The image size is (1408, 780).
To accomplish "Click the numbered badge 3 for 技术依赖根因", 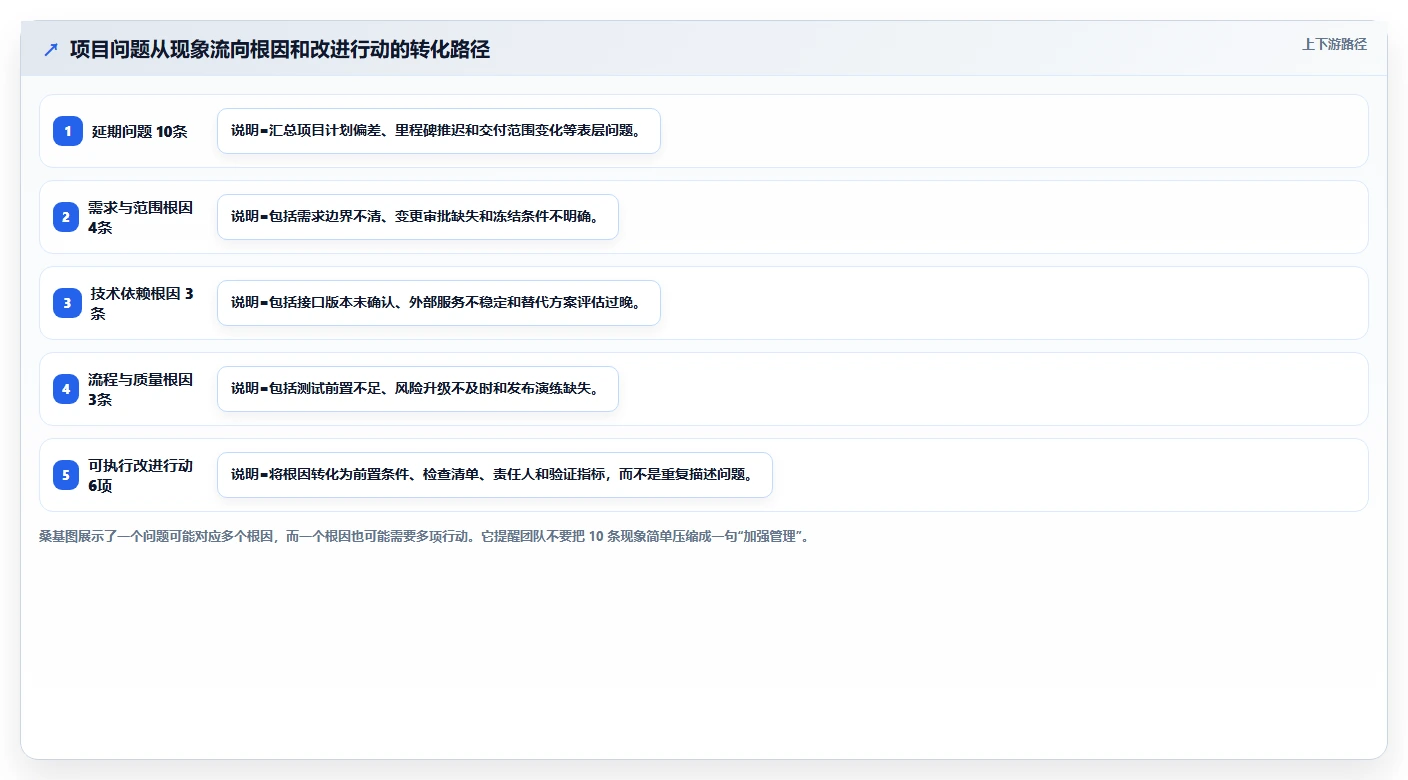I will tap(67, 303).
